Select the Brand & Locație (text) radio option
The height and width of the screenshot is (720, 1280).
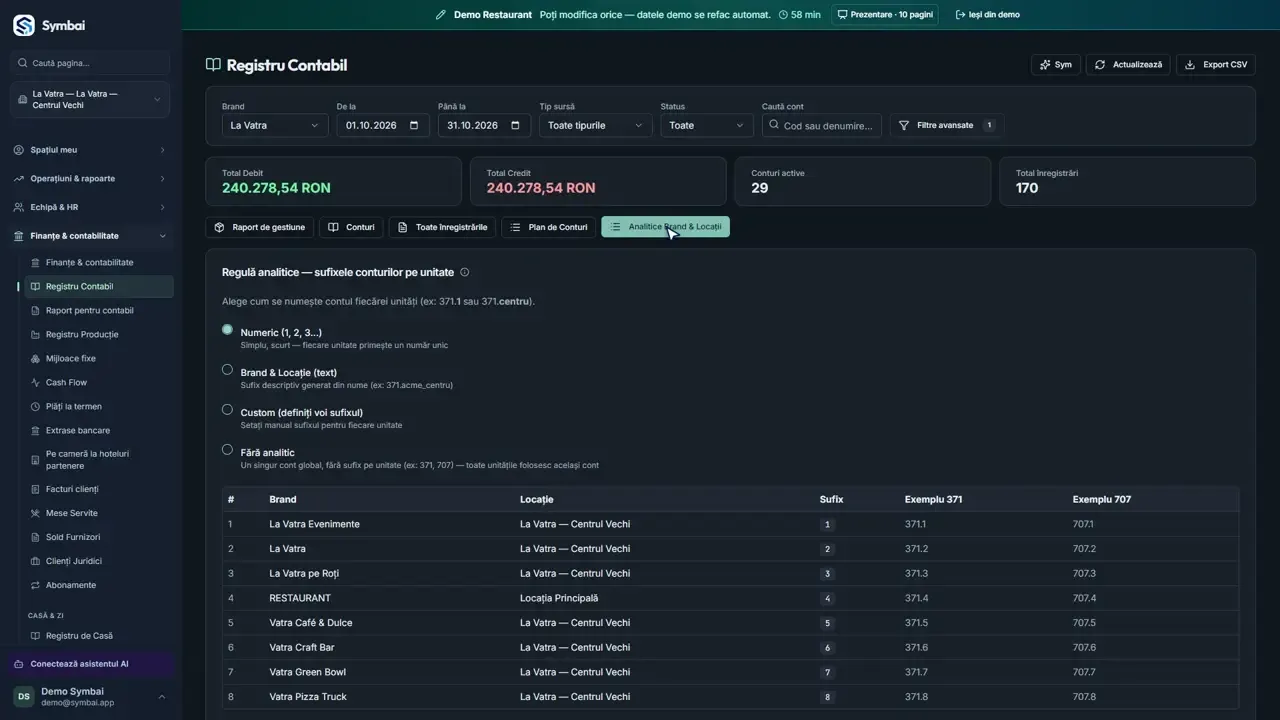coord(228,370)
